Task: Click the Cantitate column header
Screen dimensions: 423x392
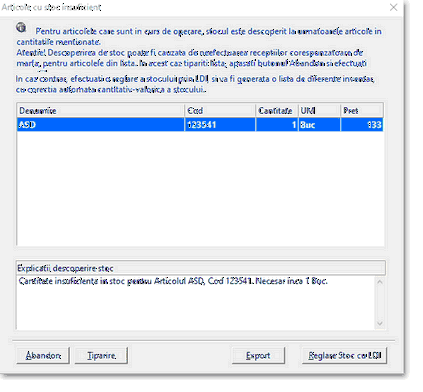Action: click(277, 110)
